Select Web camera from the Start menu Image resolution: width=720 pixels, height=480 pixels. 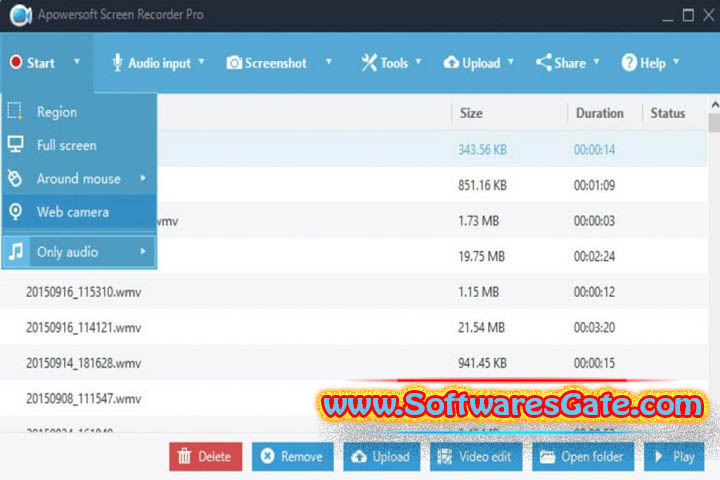pos(79,212)
